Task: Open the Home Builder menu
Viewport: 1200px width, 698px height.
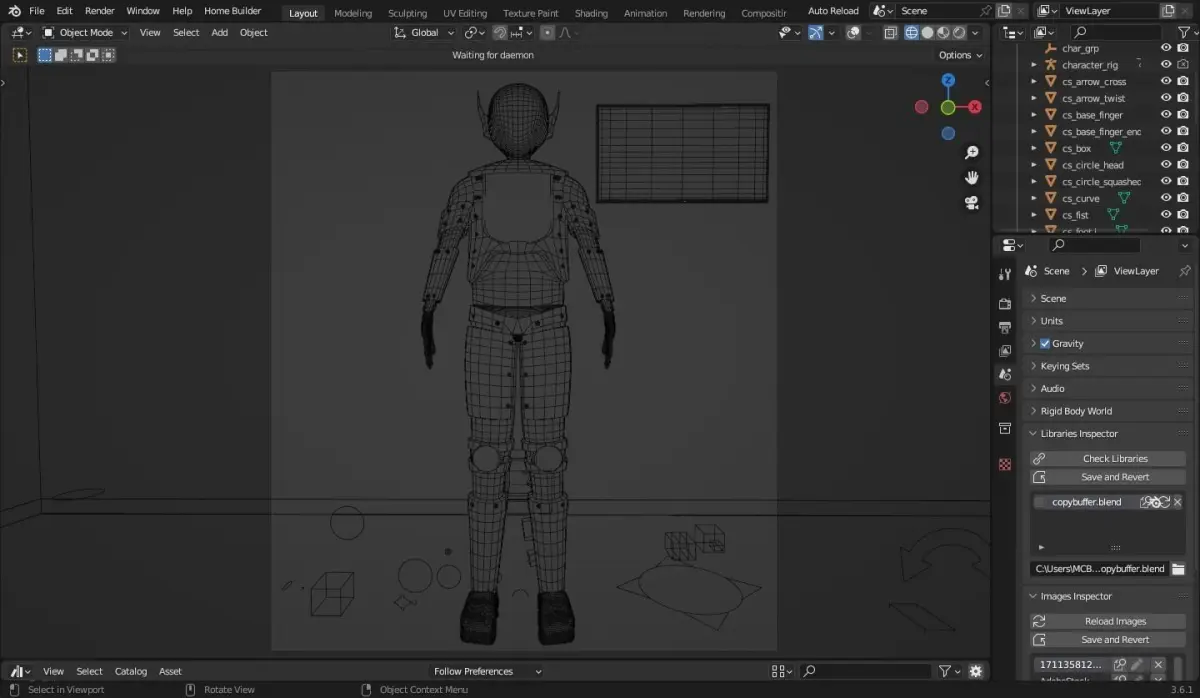Action: pos(233,11)
